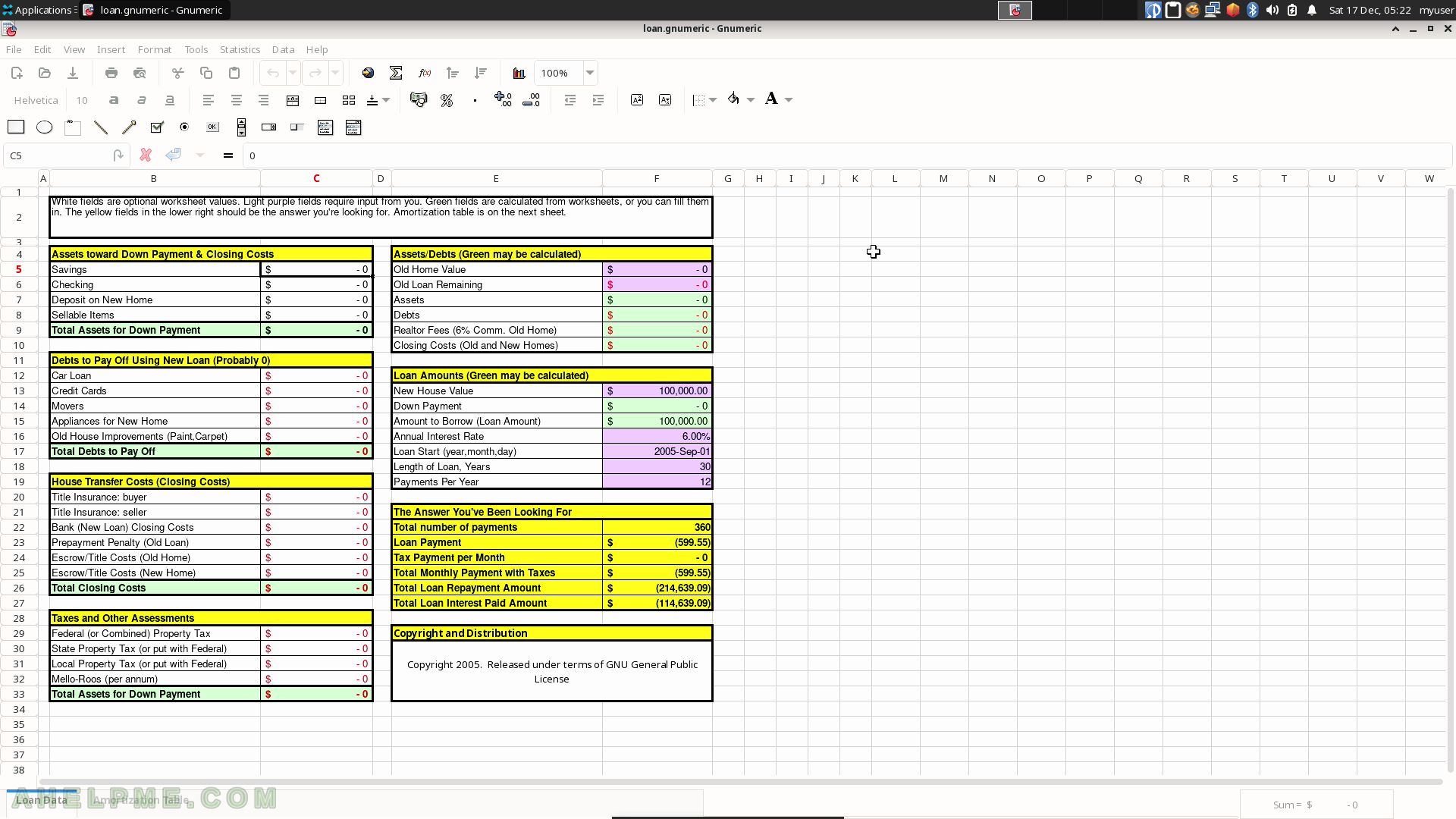The image size is (1456, 819).
Task: Click the equals sign to enter formula
Action: click(x=228, y=155)
